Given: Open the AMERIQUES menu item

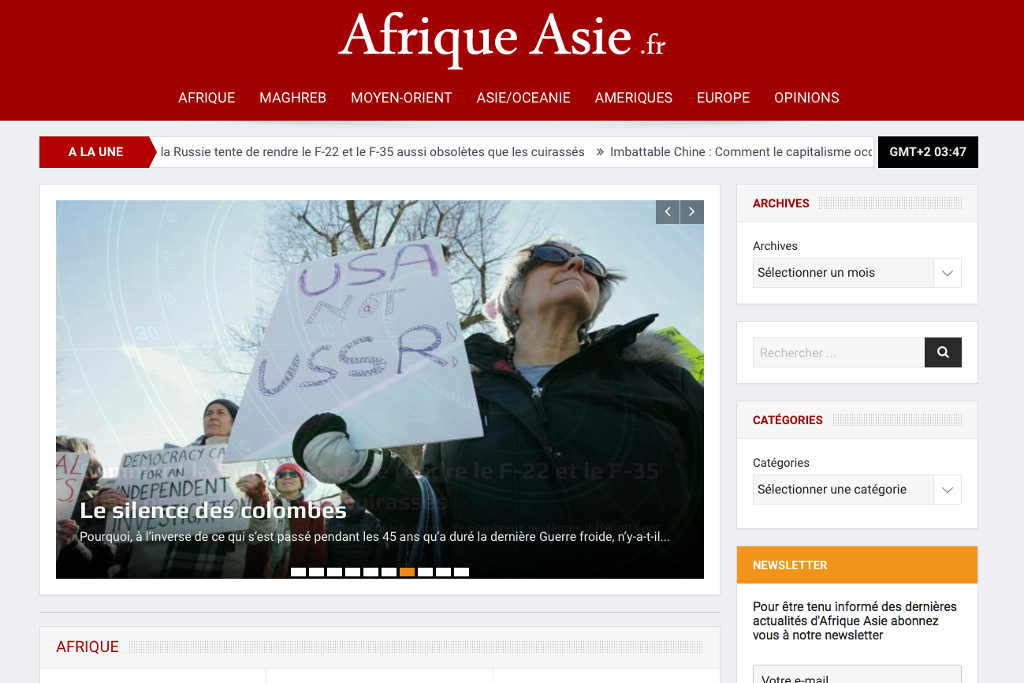Looking at the screenshot, I should click(x=633, y=98).
